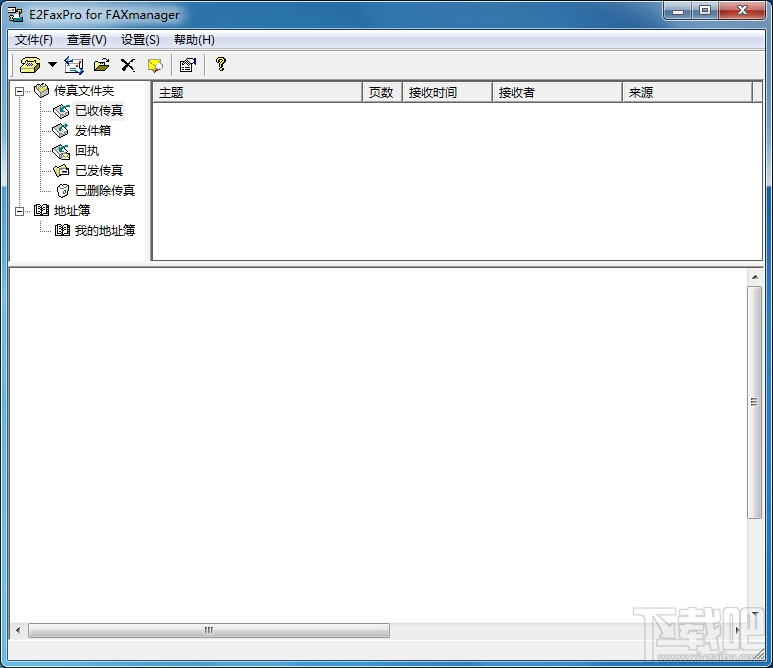The width and height of the screenshot is (773, 668).
Task: Select the 地址簿 node
Action: 72,211
